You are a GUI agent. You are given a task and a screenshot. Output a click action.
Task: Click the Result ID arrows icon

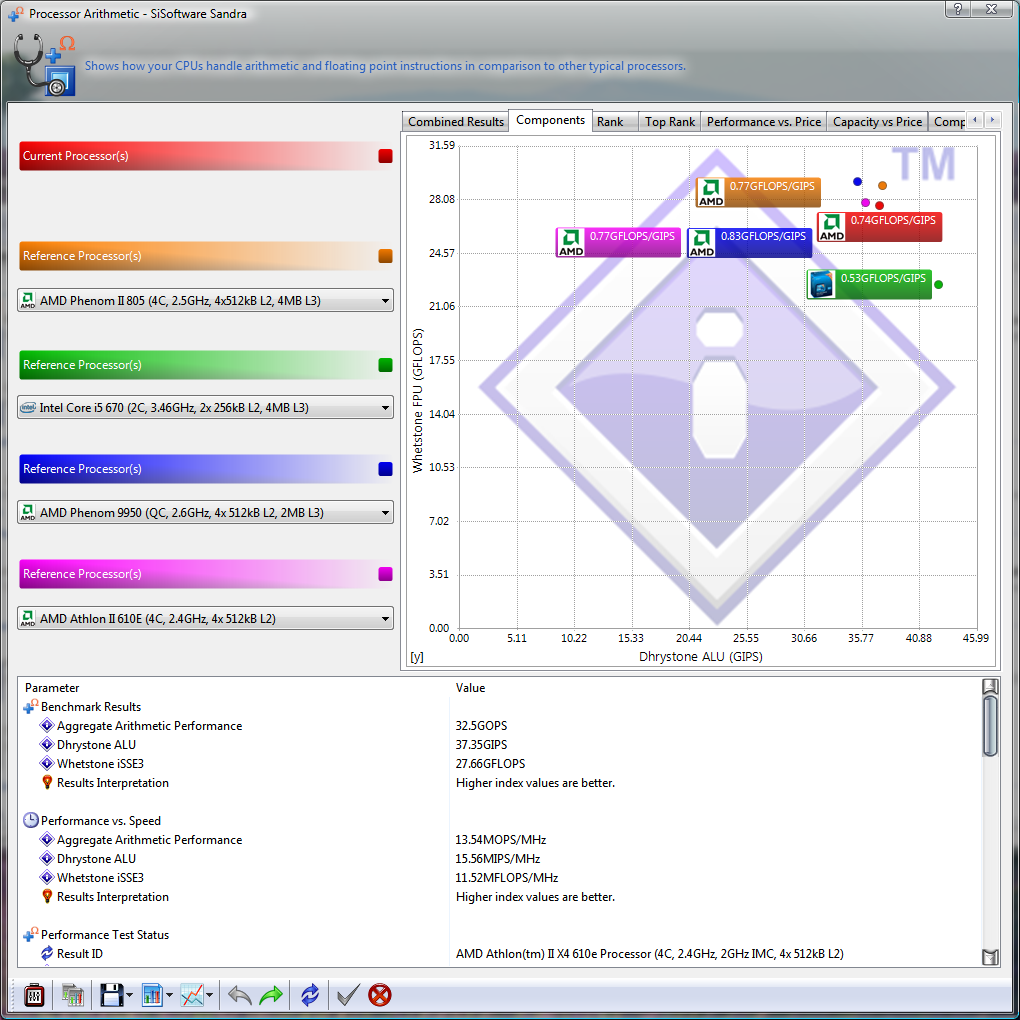47,954
